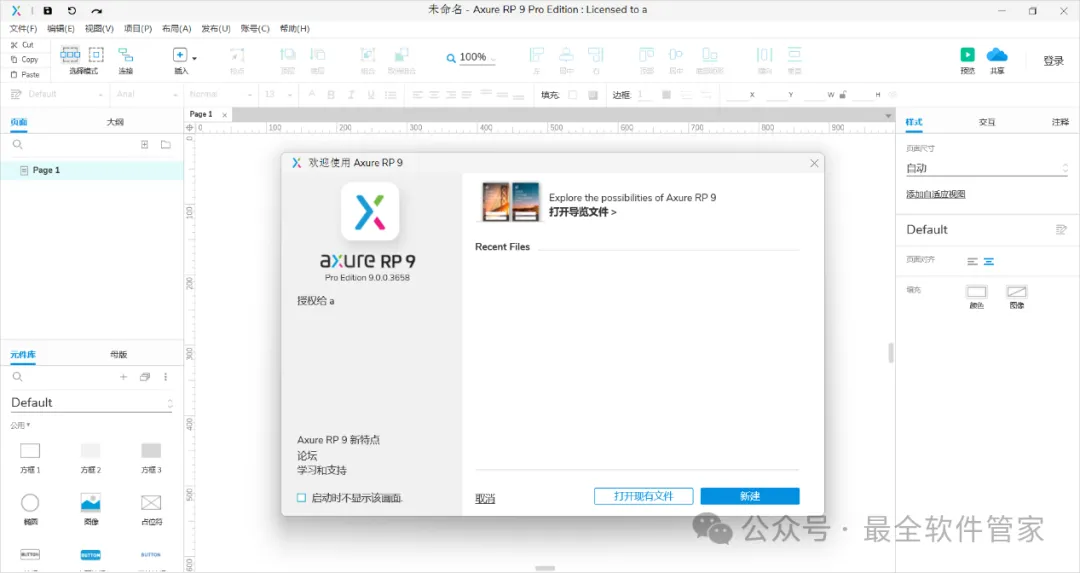The height and width of the screenshot is (573, 1080).
Task: Select the intersected selection mode icon
Action: tap(70, 54)
